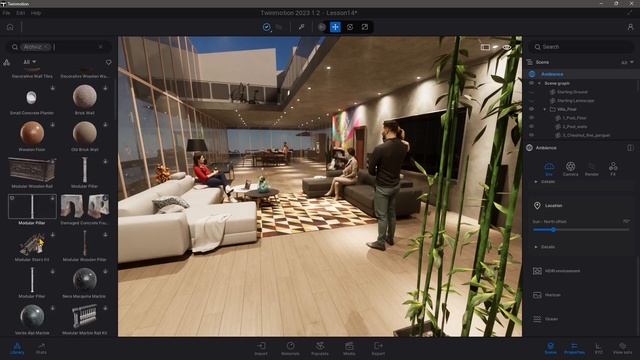
Task: Hide the third Villa_Final child object
Action: point(531,135)
